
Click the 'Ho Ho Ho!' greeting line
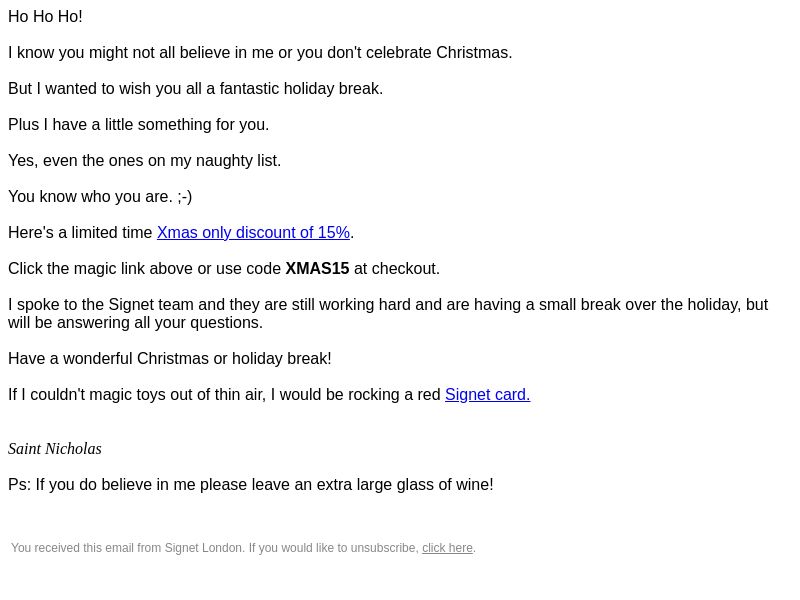[45, 16]
